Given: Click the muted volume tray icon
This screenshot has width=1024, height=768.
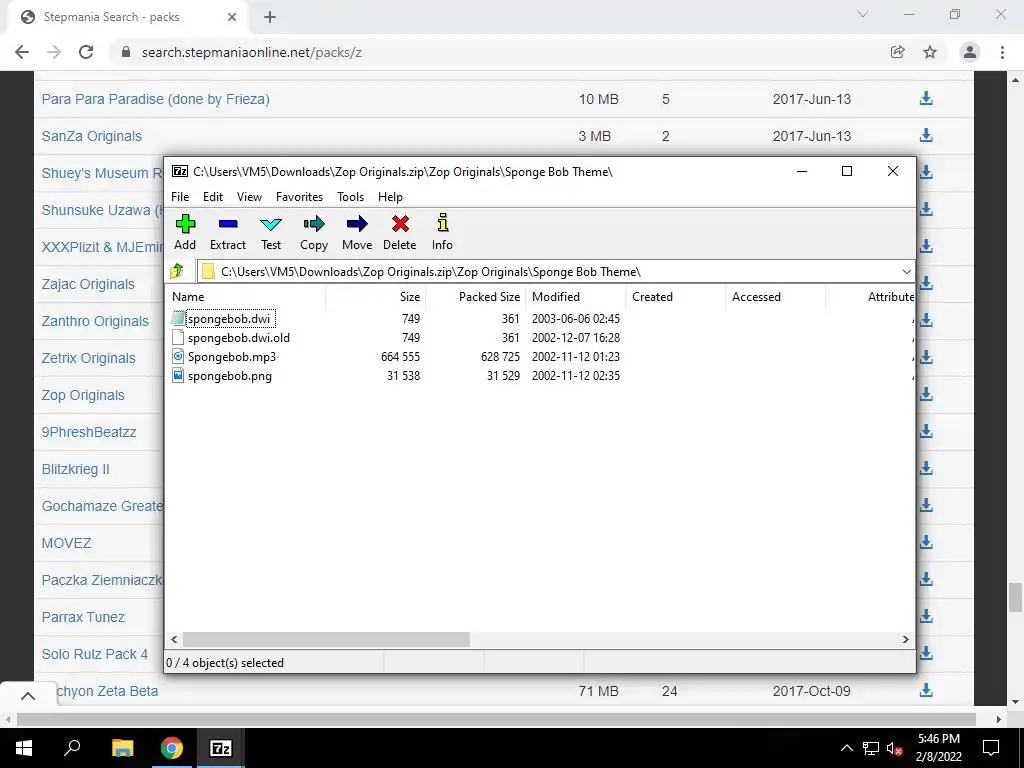Looking at the screenshot, I should click(895, 748).
